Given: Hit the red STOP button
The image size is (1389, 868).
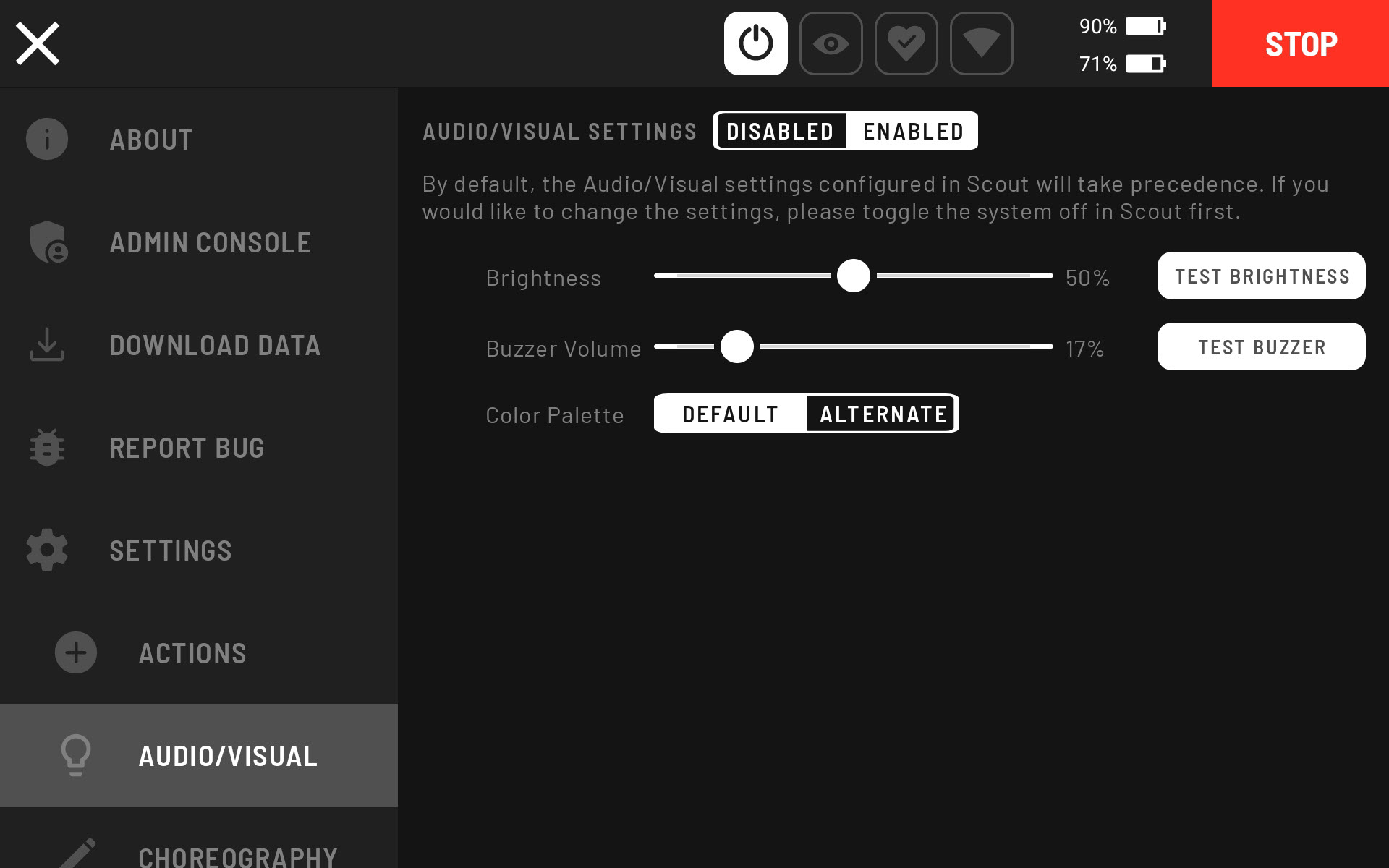Looking at the screenshot, I should point(1300,43).
